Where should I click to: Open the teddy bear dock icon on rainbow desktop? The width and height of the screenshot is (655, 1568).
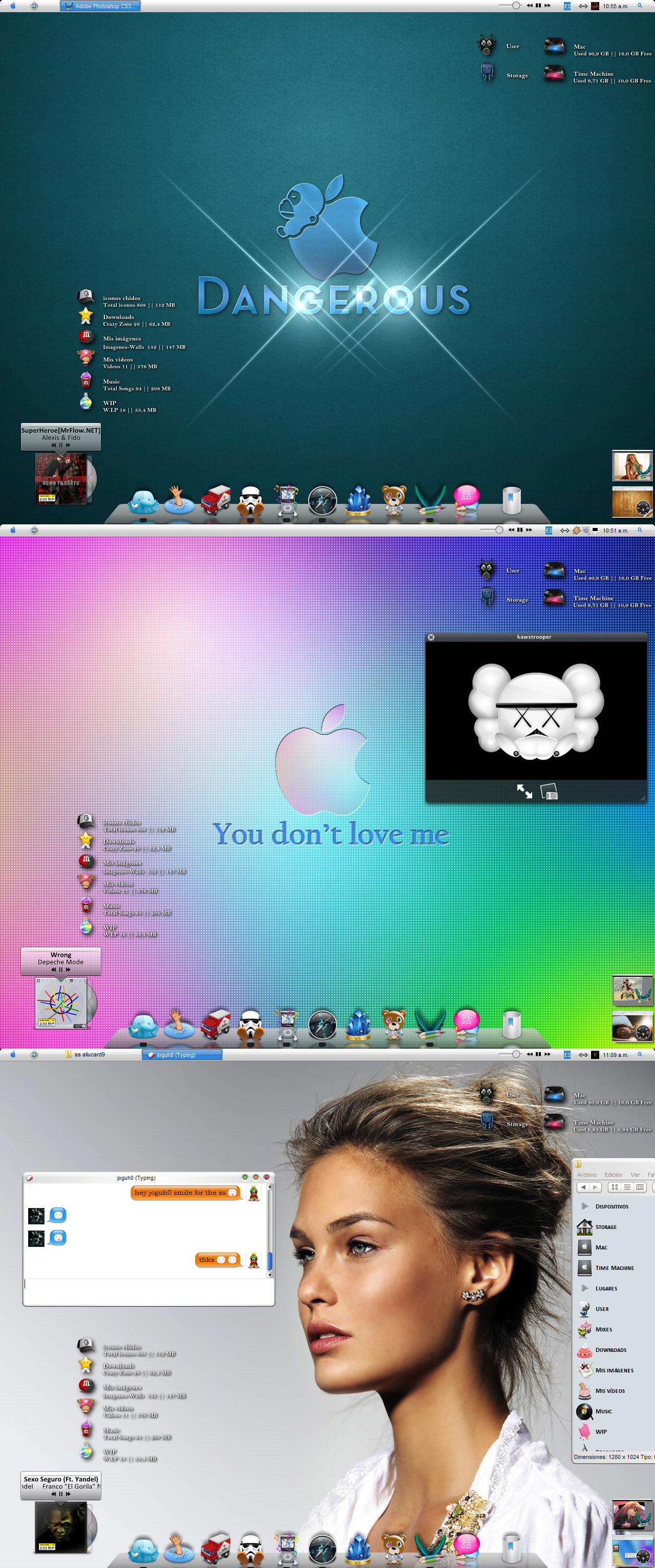pos(394,1025)
